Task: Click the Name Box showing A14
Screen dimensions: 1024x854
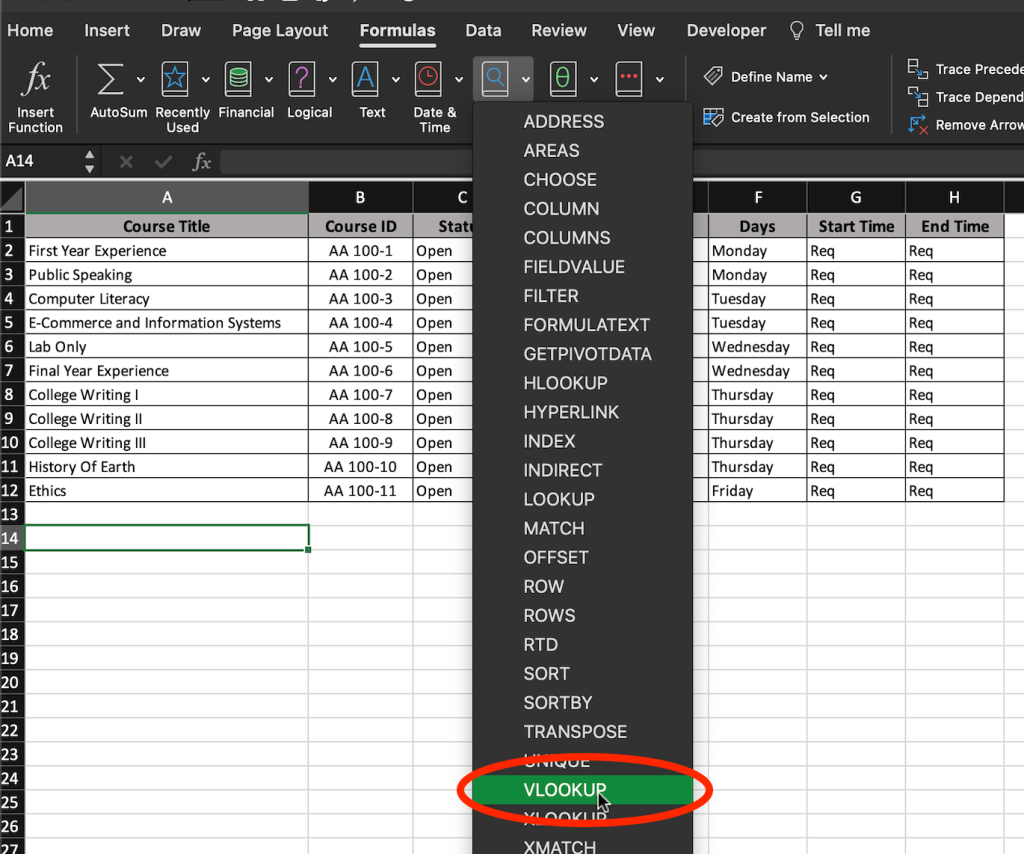Action: [42, 161]
